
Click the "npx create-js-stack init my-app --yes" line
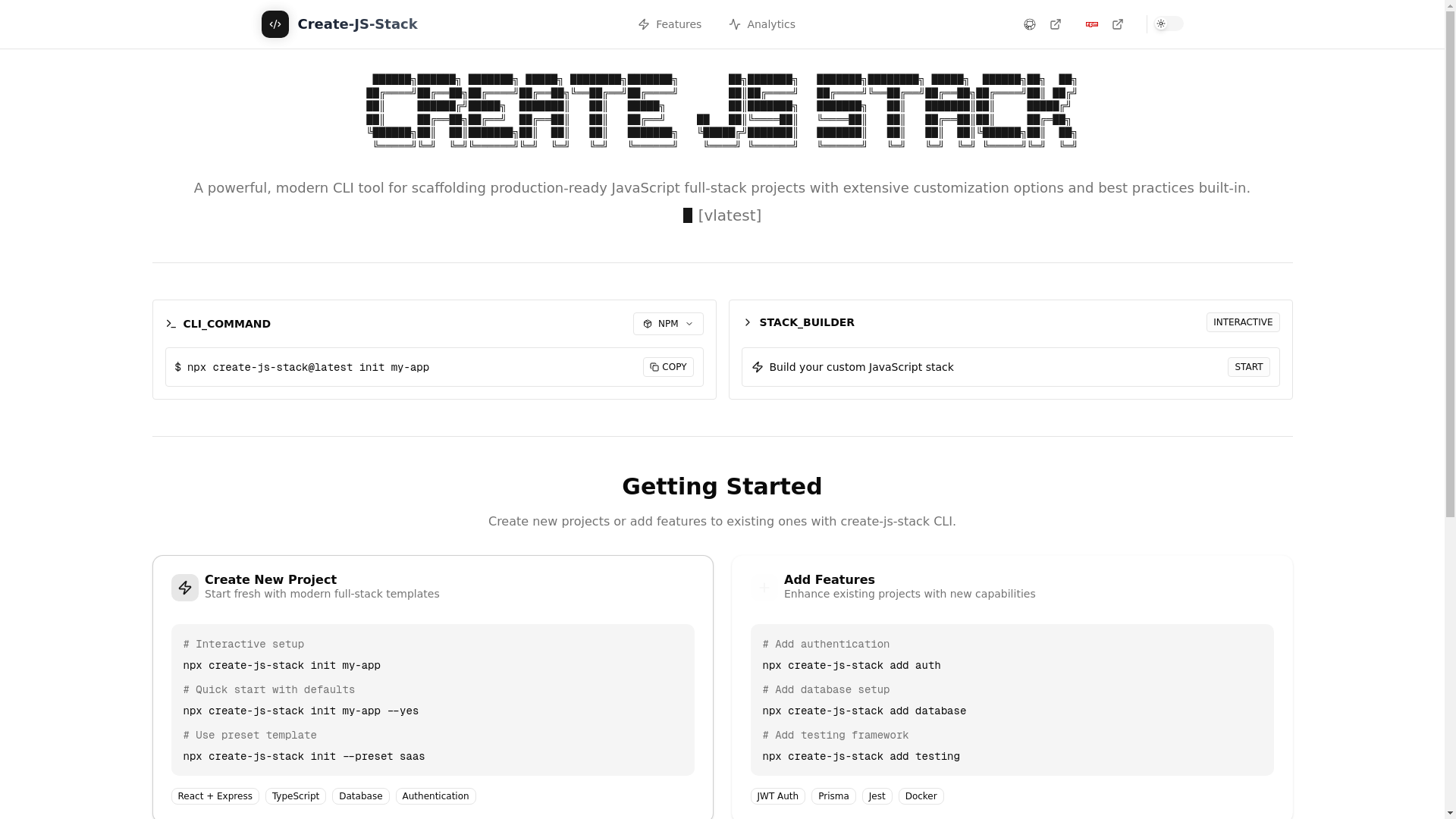pyautogui.click(x=301, y=711)
